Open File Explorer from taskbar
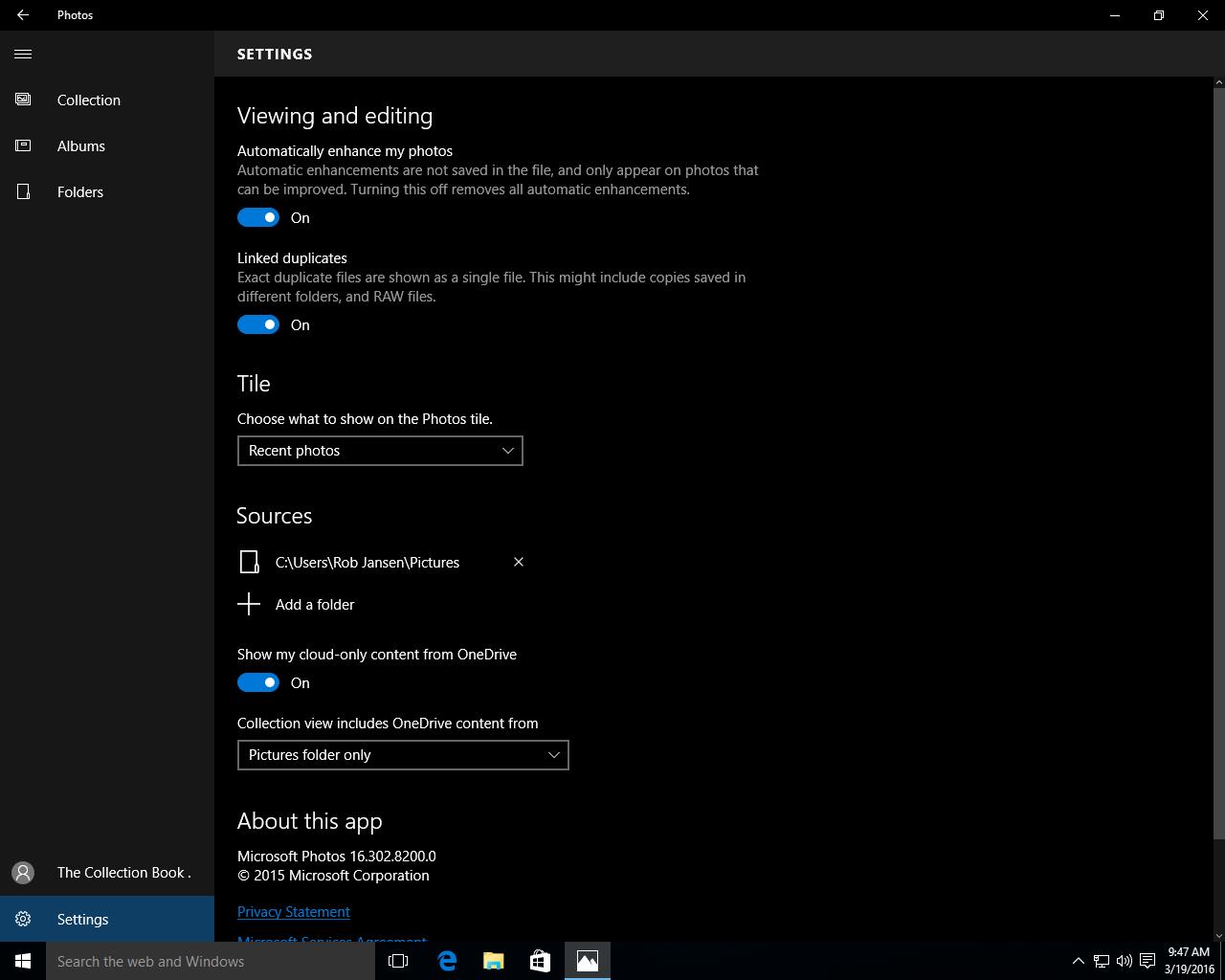 [x=493, y=961]
